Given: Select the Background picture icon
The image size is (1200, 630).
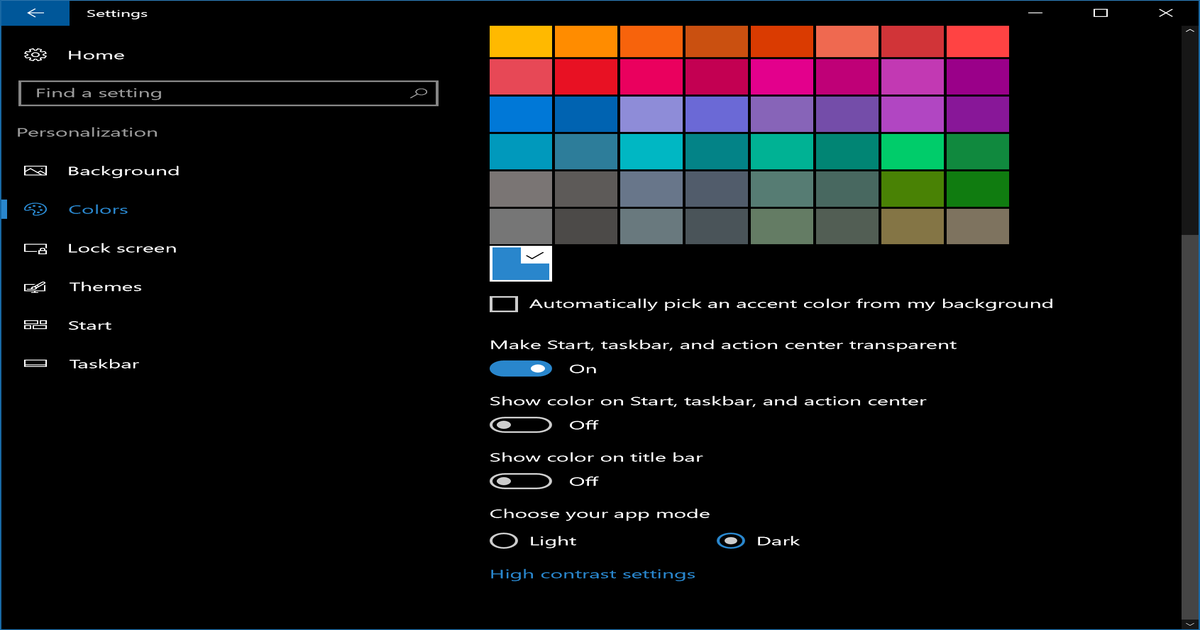Looking at the screenshot, I should pyautogui.click(x=36, y=170).
